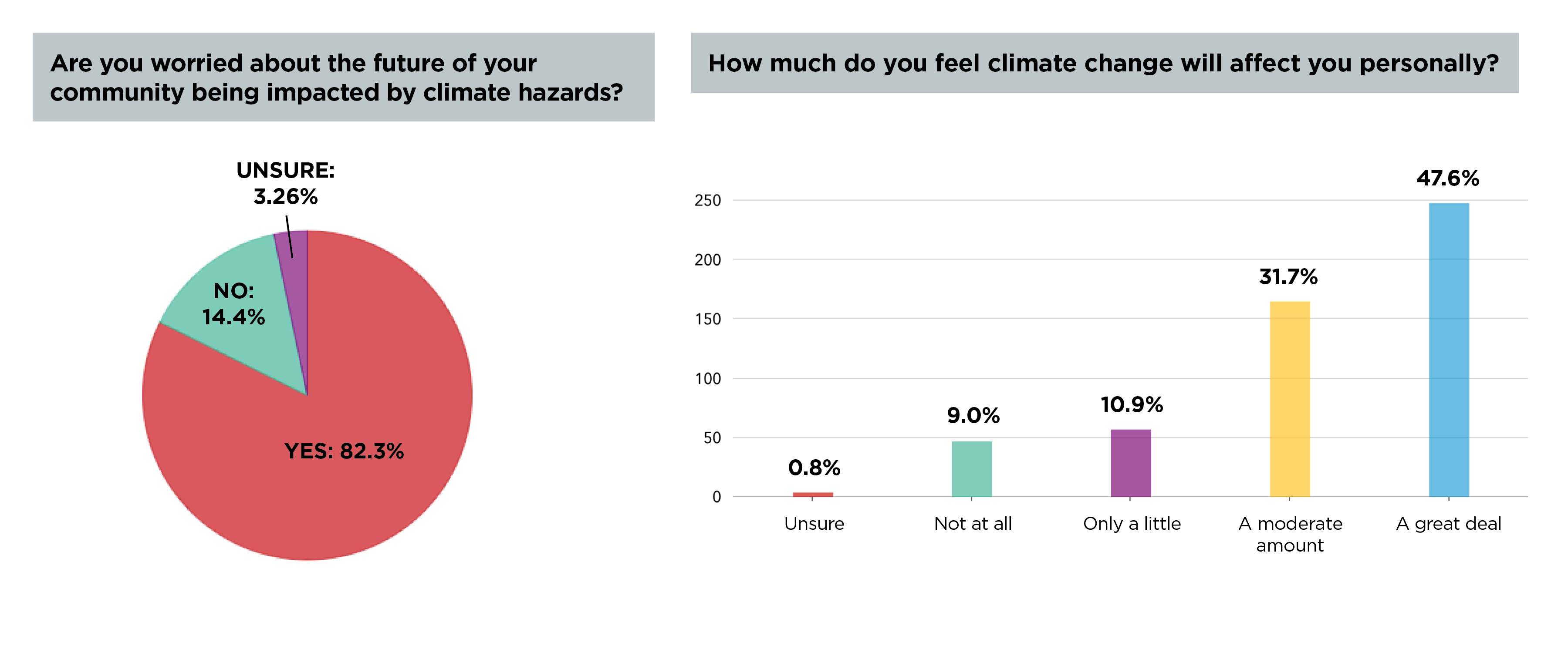Click the blue 'A great deal' bar
1568x653 pixels.
point(1449,350)
